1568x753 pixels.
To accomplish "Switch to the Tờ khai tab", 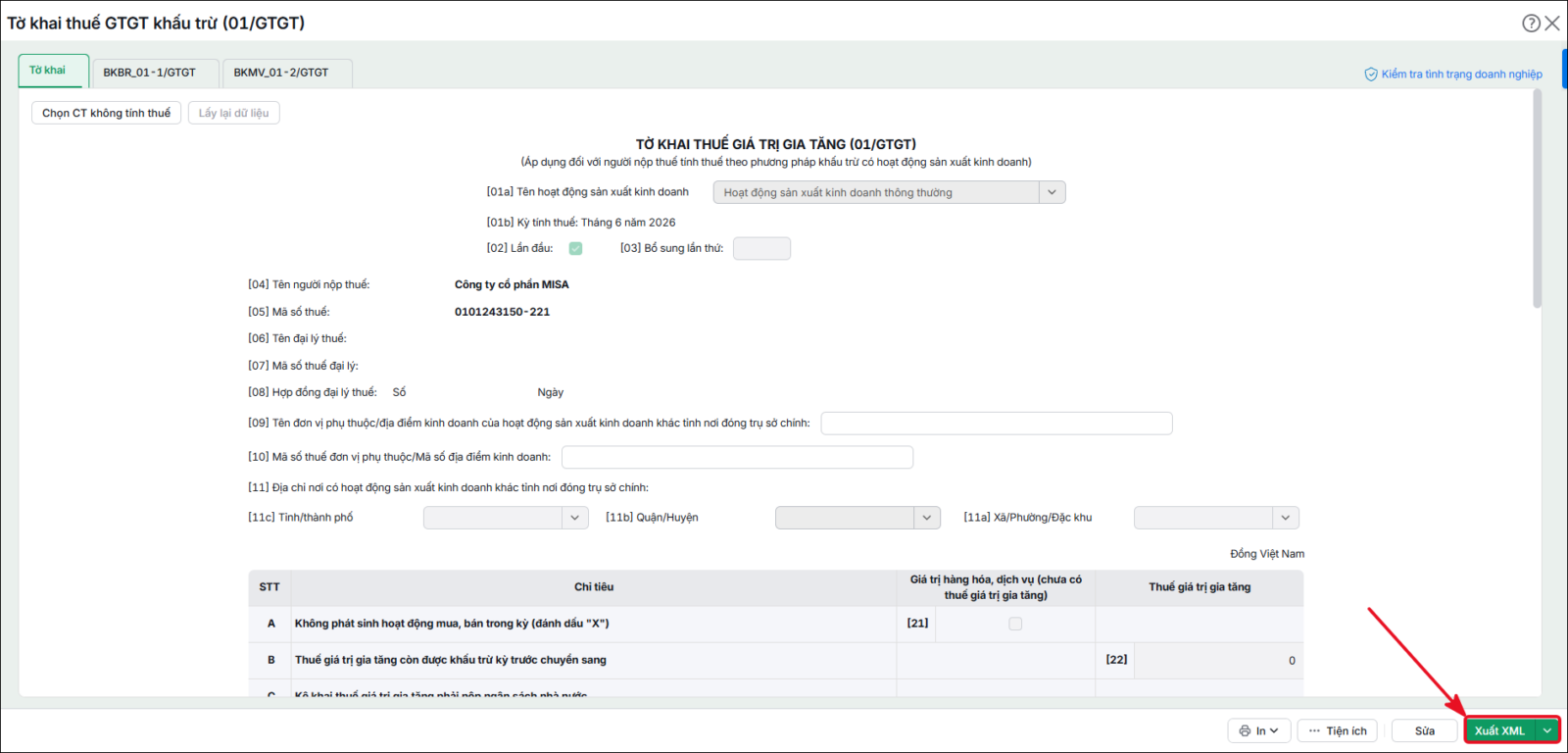I will click(x=54, y=71).
